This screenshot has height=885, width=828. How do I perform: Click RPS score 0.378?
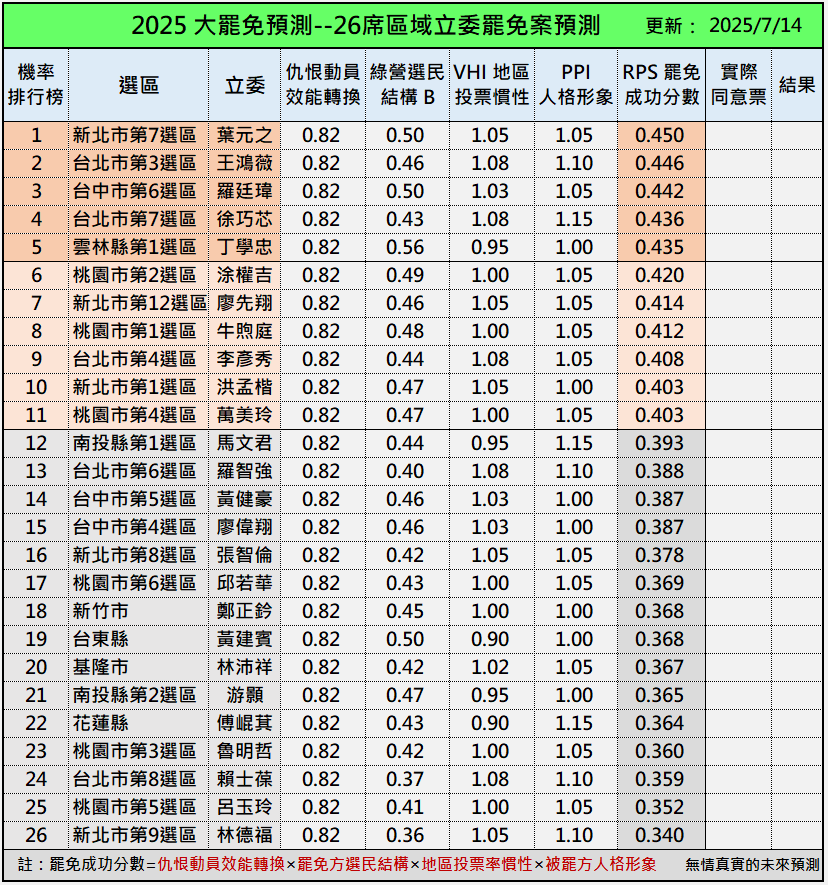point(660,555)
